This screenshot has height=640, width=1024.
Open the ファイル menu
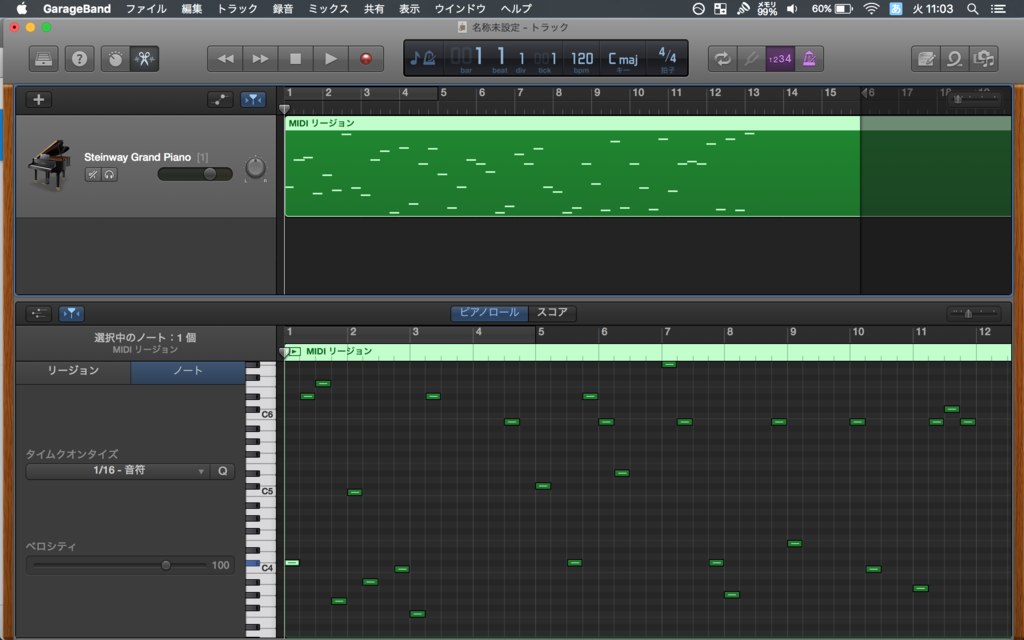coord(146,8)
